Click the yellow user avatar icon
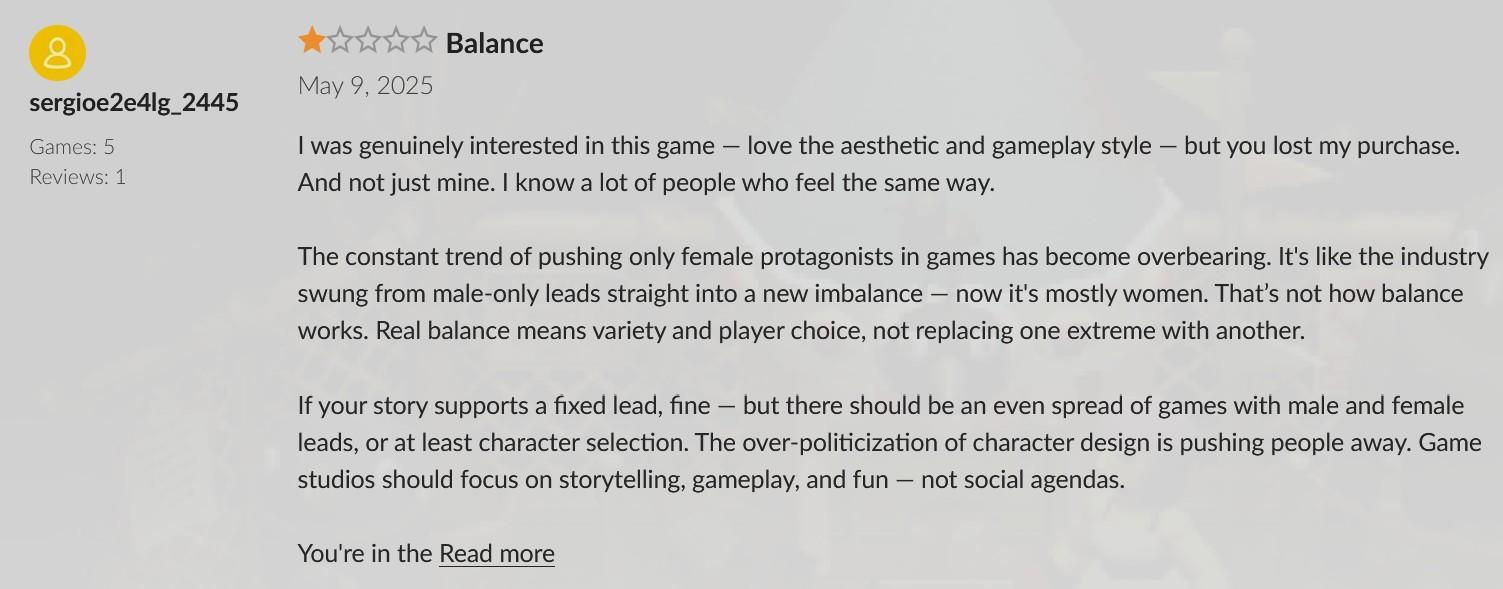This screenshot has width=1503, height=589. coord(58,53)
